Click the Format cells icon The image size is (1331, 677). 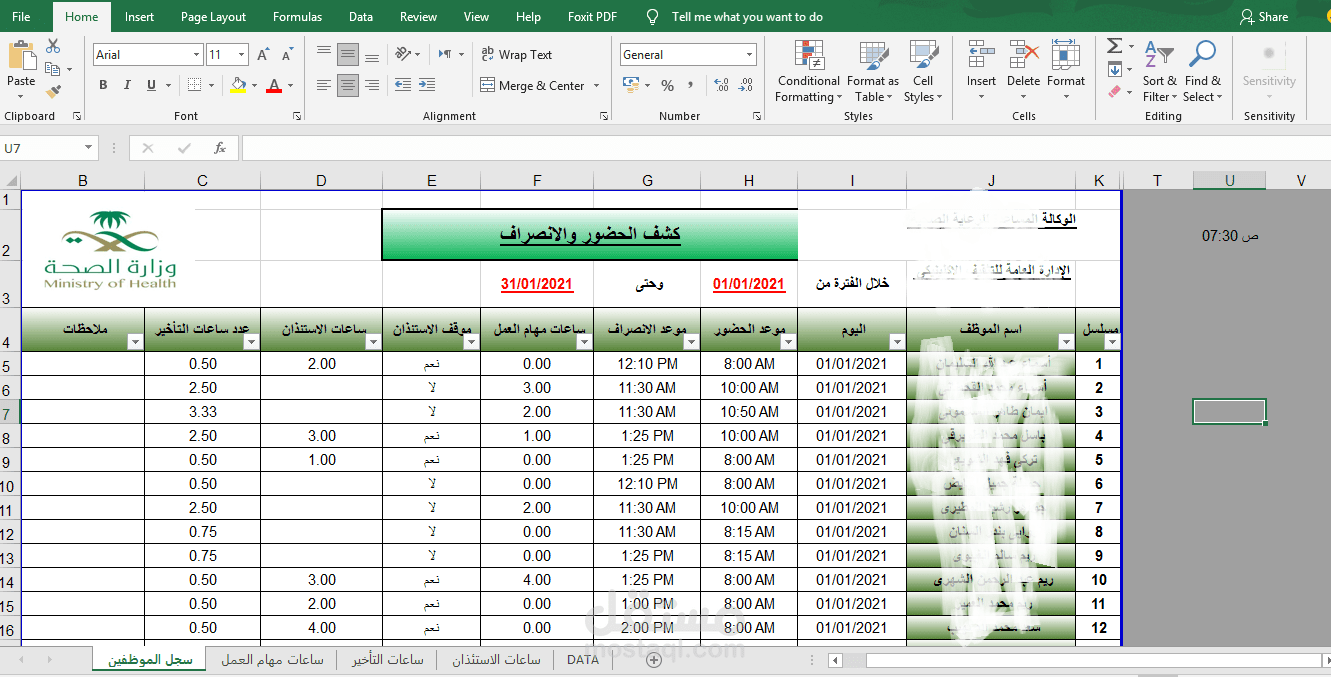[x=1066, y=55]
